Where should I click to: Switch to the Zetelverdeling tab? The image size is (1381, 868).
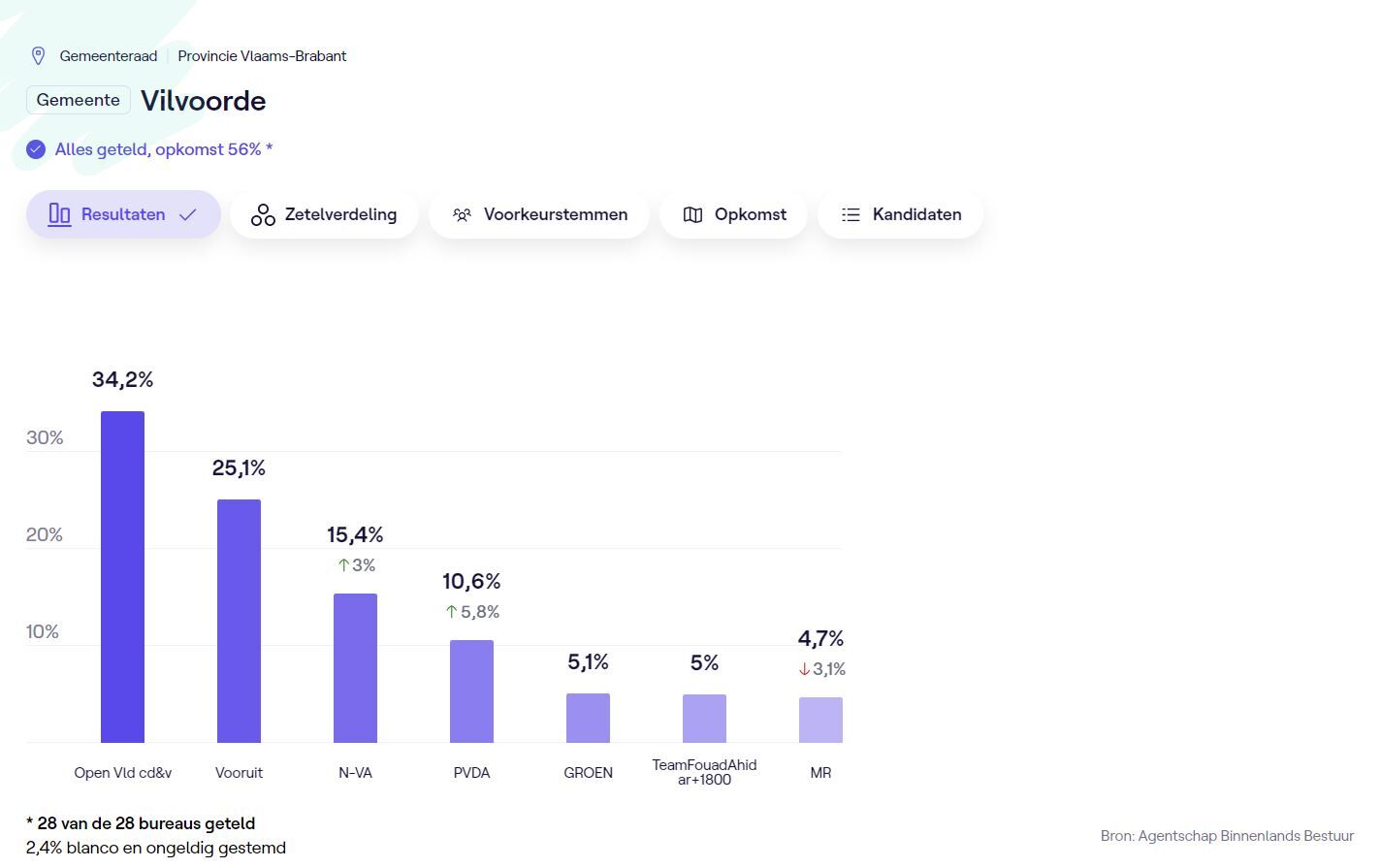(x=324, y=214)
